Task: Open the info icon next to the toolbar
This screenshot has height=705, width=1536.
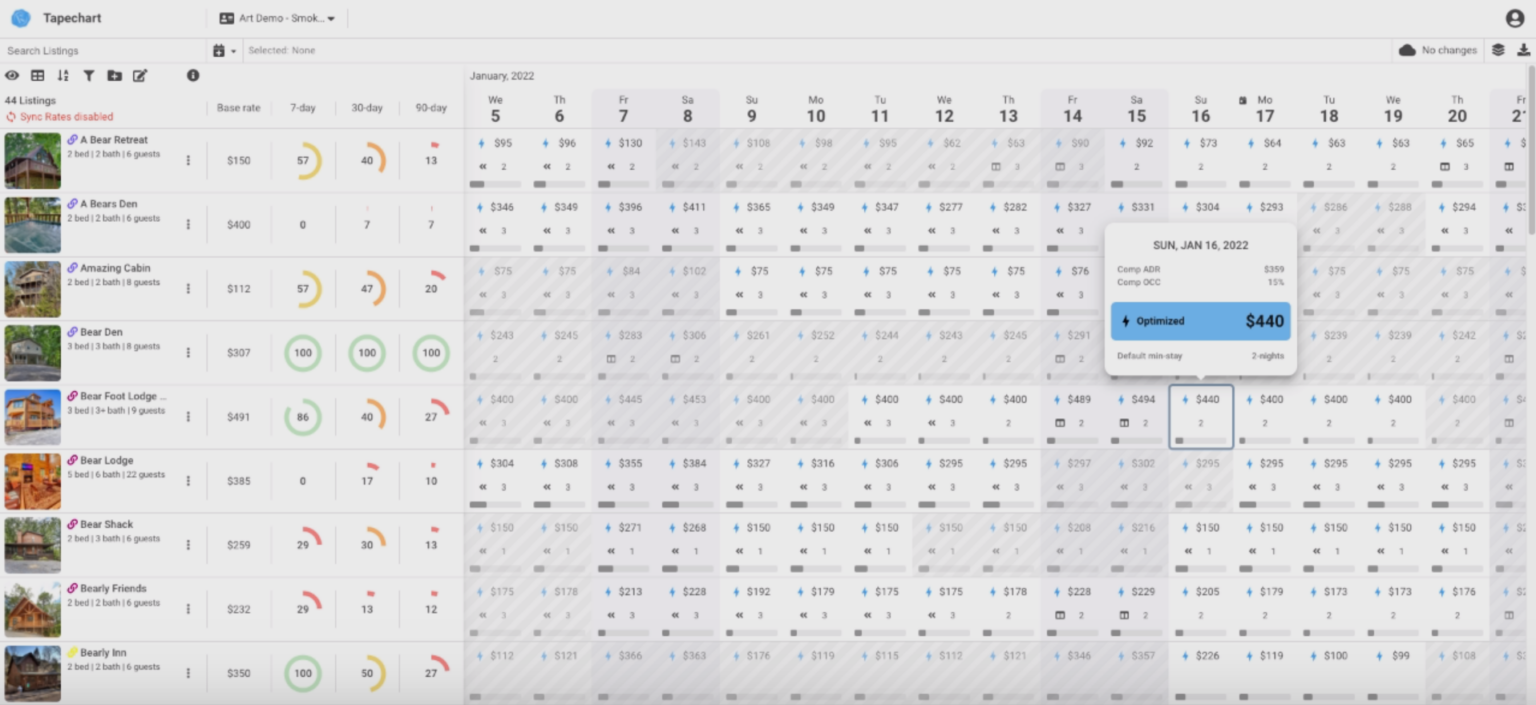Action: tap(193, 75)
